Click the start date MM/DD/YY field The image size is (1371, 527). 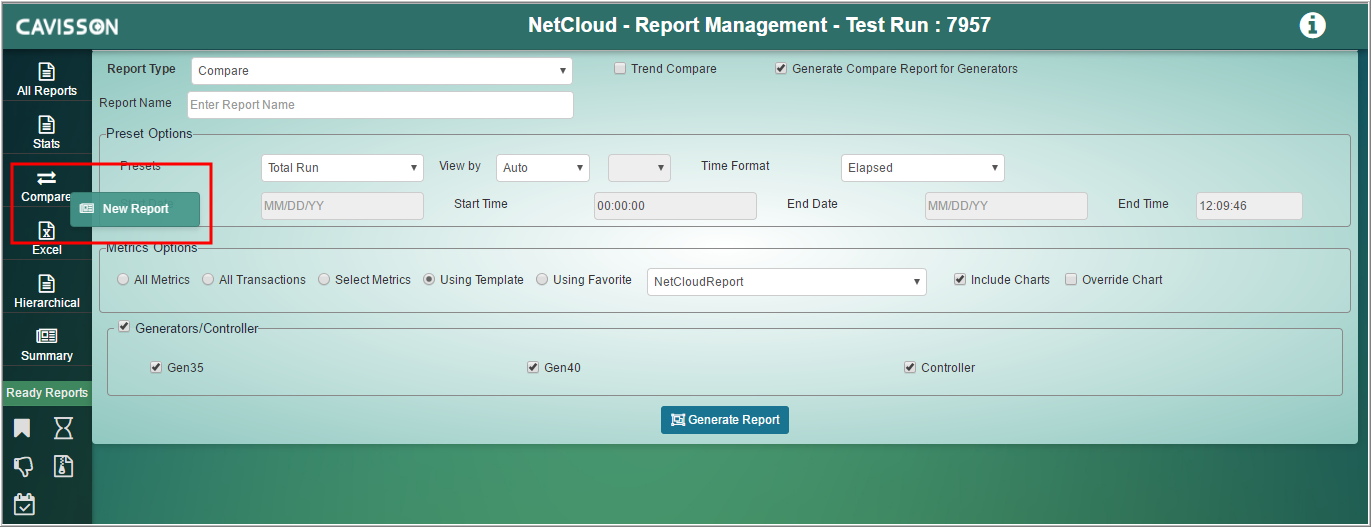coord(342,206)
